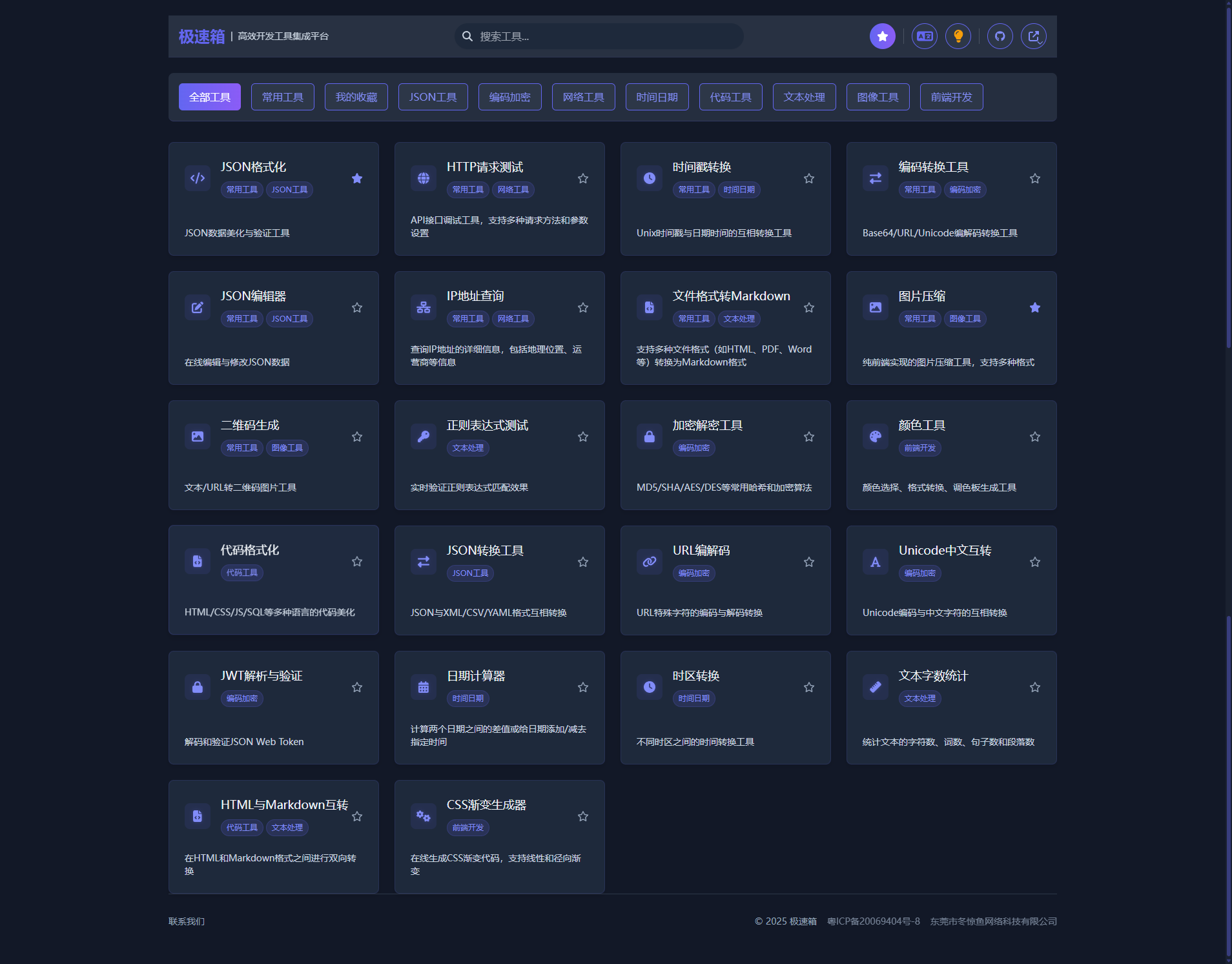Viewport: 1232px width, 964px height.
Task: Click the HTTP请求测试 globe icon
Action: click(424, 178)
